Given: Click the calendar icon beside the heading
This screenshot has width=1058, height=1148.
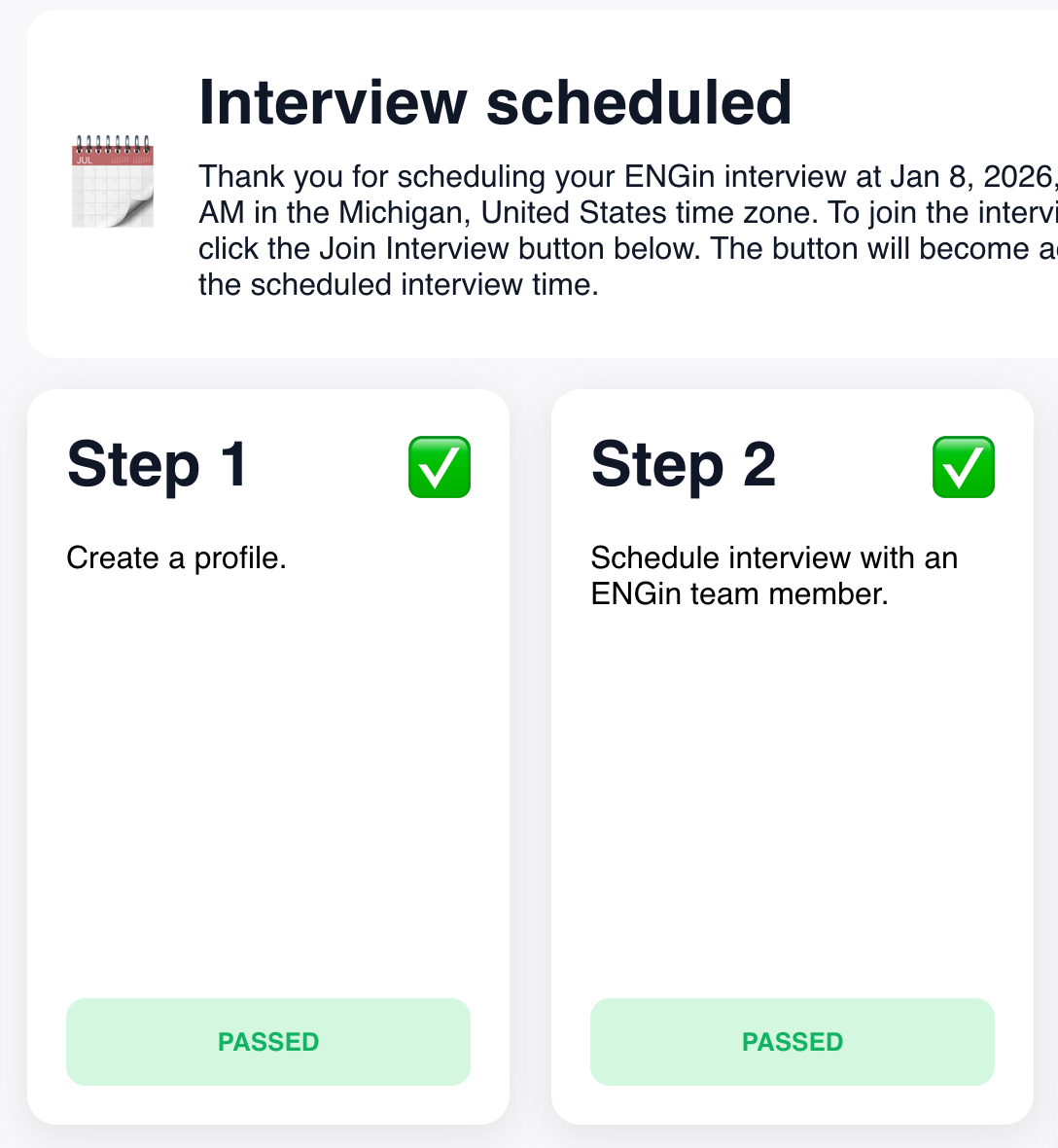Looking at the screenshot, I should point(113,182).
